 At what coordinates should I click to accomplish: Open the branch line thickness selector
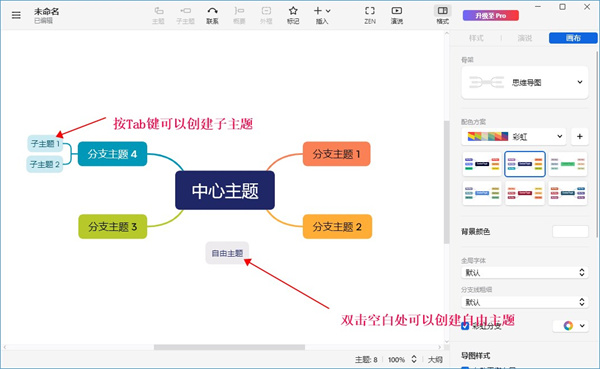(x=525, y=302)
